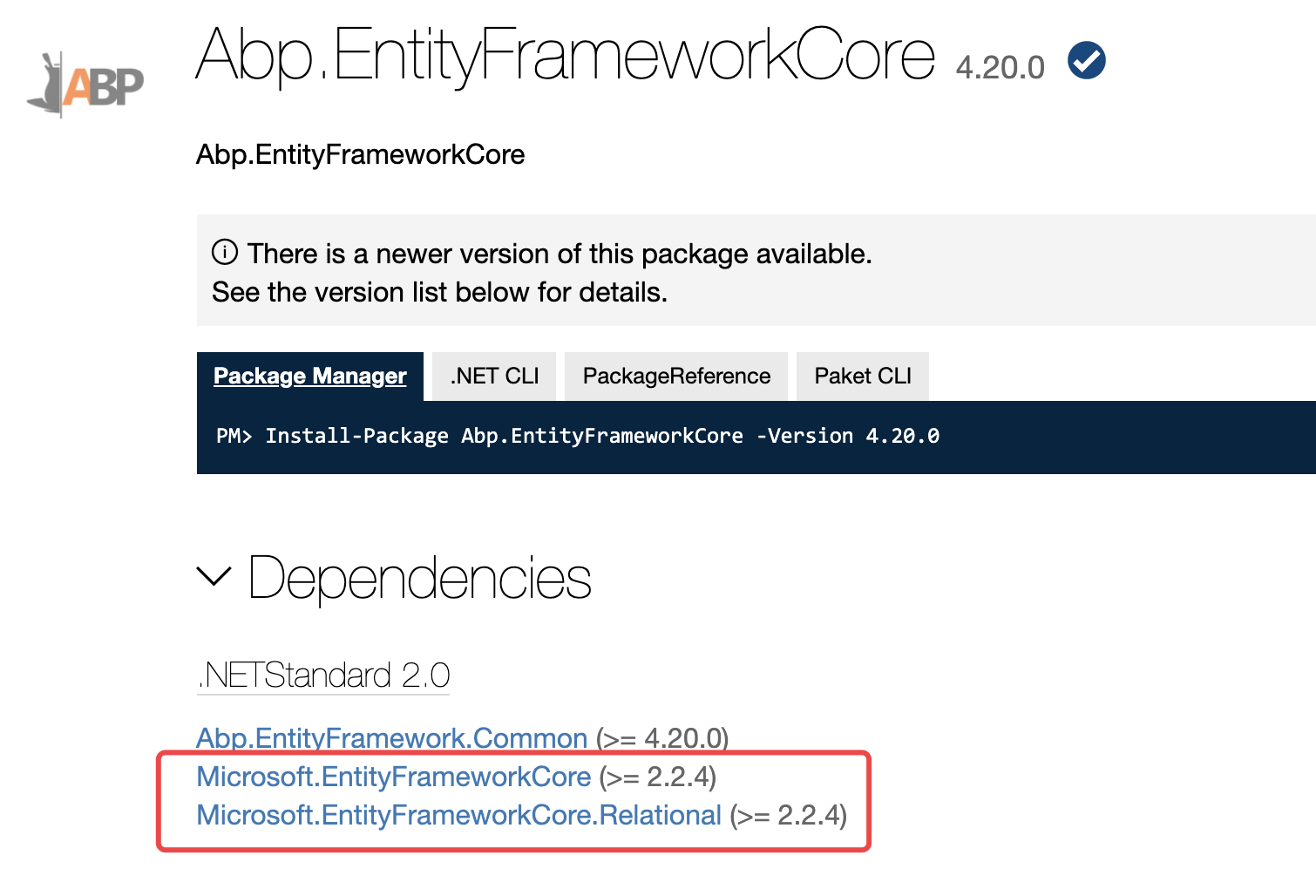Click the Install-Package command text
Image resolution: width=1316 pixels, height=896 pixels.
(578, 436)
